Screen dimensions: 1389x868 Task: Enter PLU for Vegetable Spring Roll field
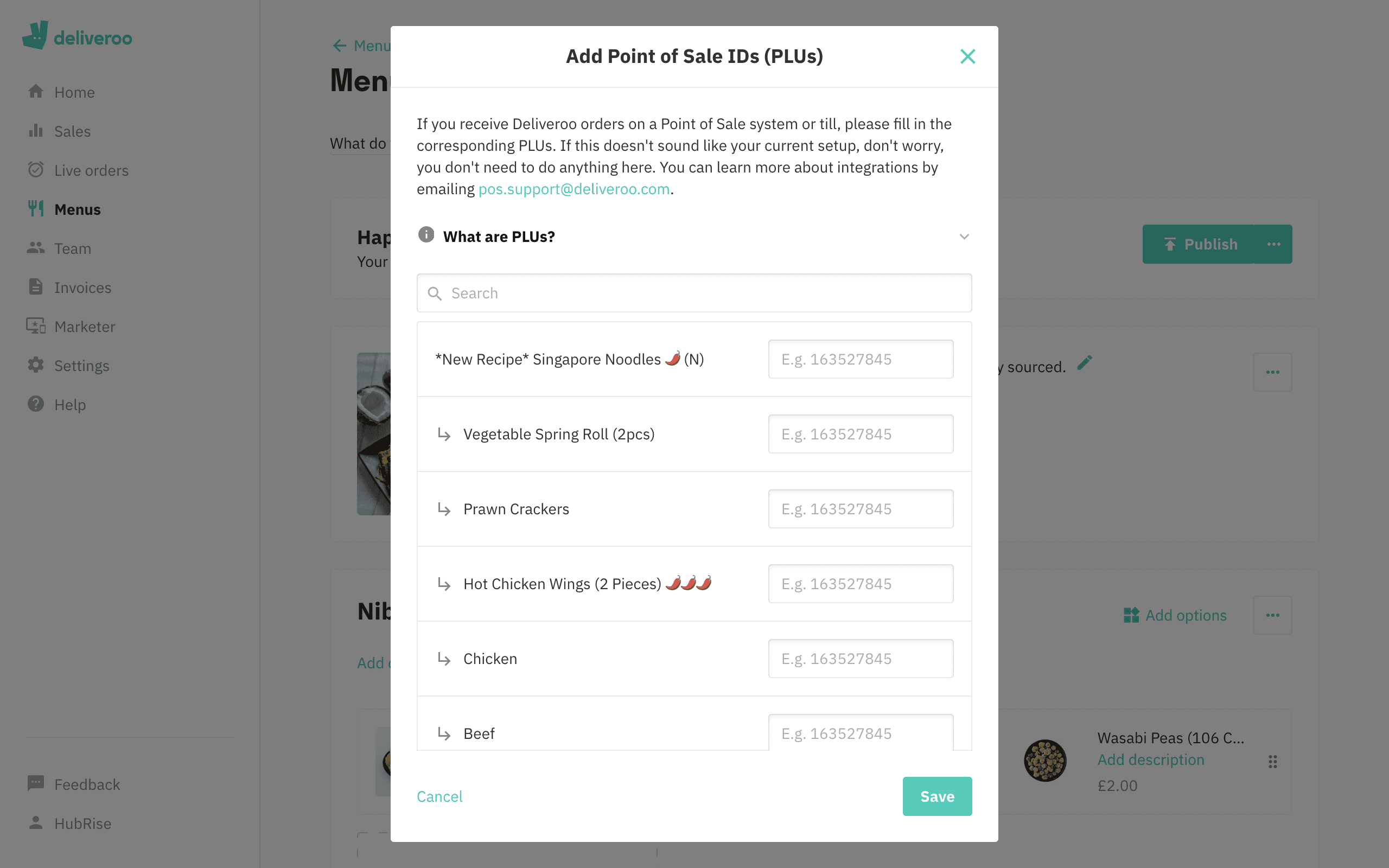click(860, 434)
